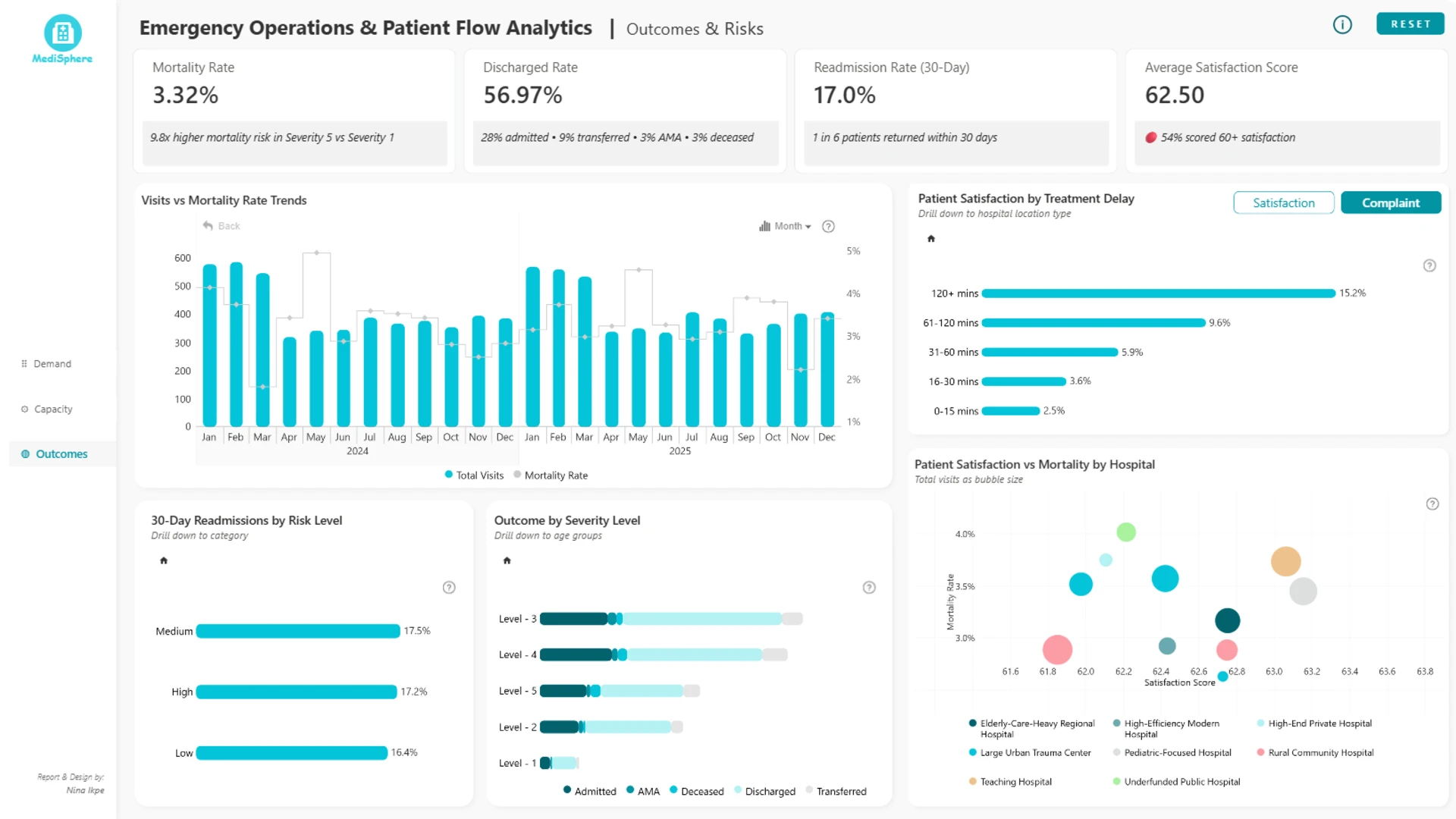
Task: Toggle Admitted legend item
Action: click(590, 791)
